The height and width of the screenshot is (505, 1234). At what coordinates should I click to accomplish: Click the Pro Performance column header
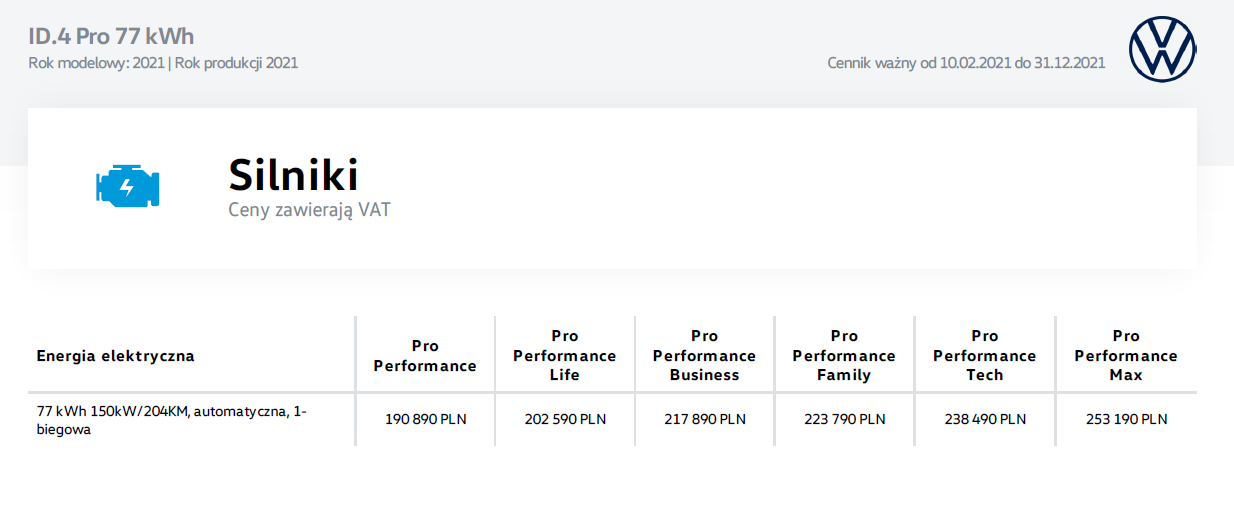point(425,356)
